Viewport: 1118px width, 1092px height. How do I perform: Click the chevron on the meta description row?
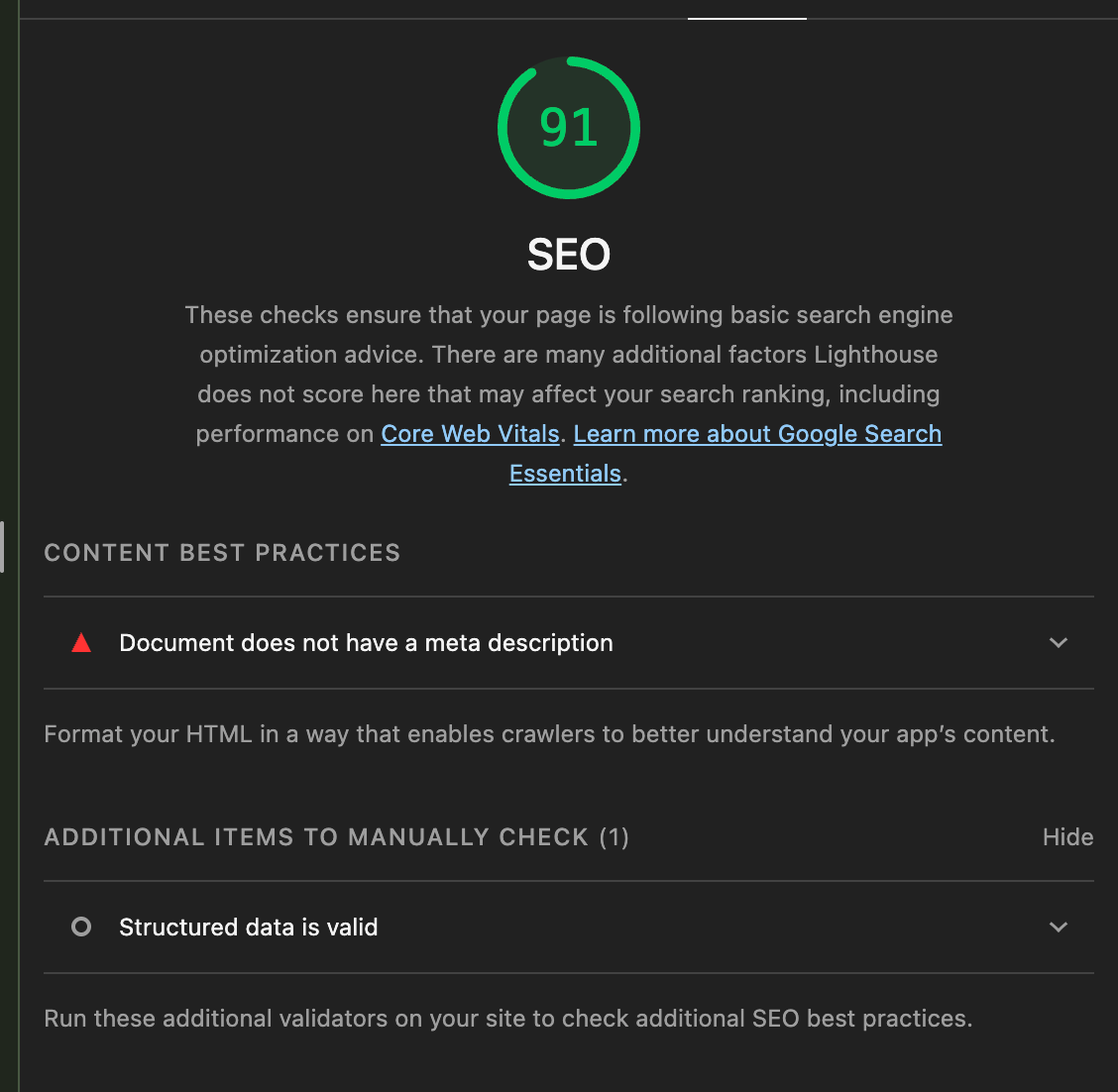tap(1057, 642)
